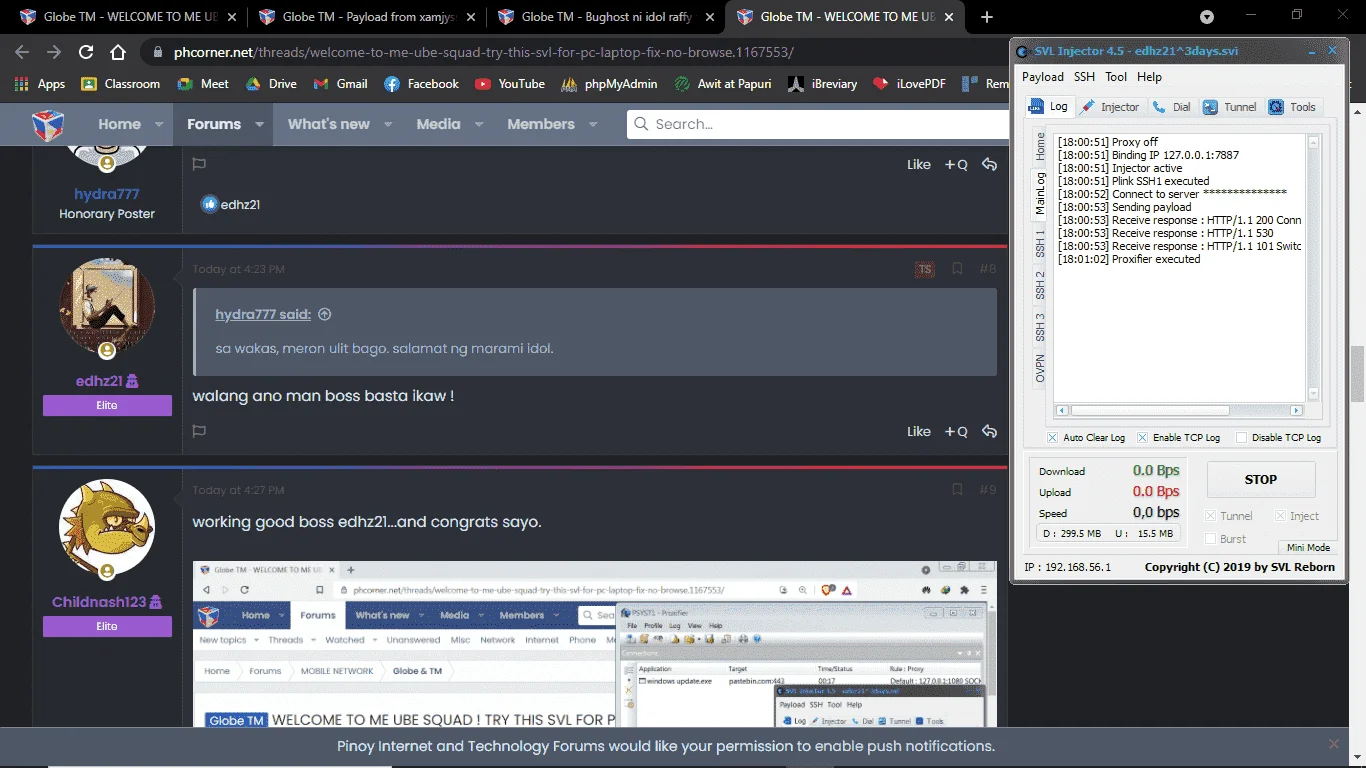Bookmark post #9
The width and height of the screenshot is (1366, 768).
tap(957, 490)
